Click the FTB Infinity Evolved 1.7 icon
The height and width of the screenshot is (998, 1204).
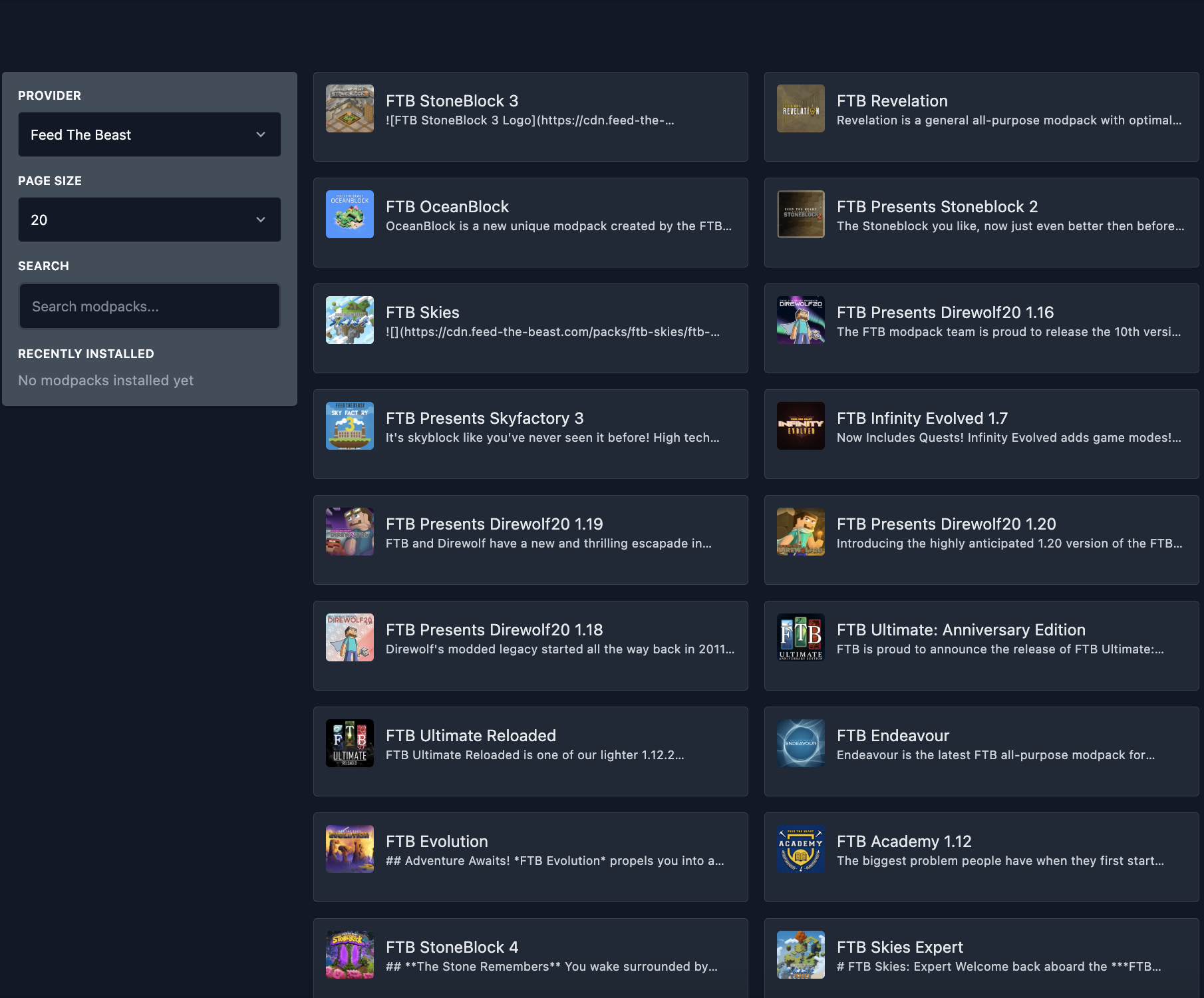pyautogui.click(x=800, y=426)
